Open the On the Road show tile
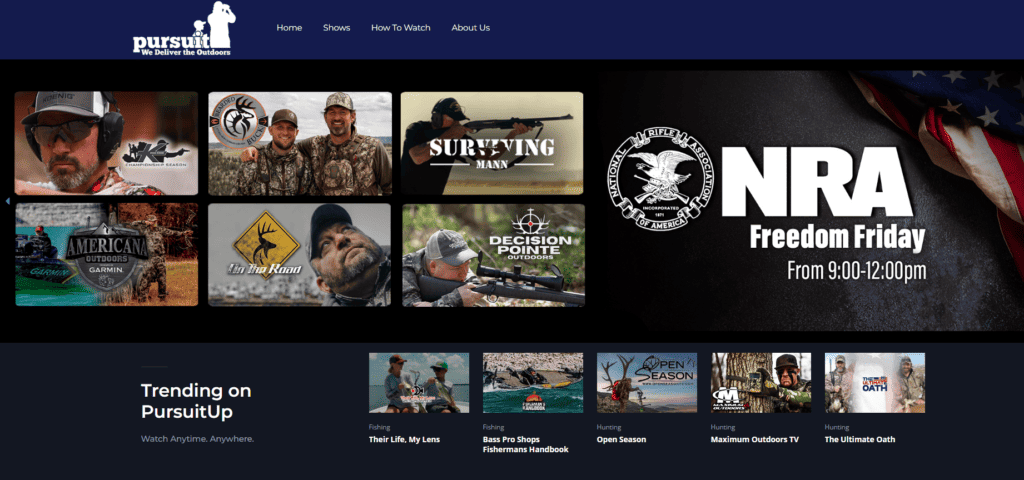The width and height of the screenshot is (1024, 480). click(299, 255)
